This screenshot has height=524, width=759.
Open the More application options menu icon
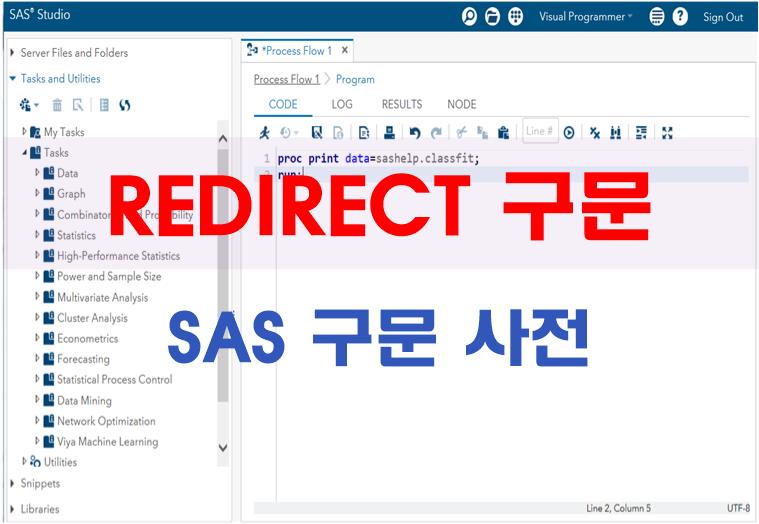(x=656, y=17)
